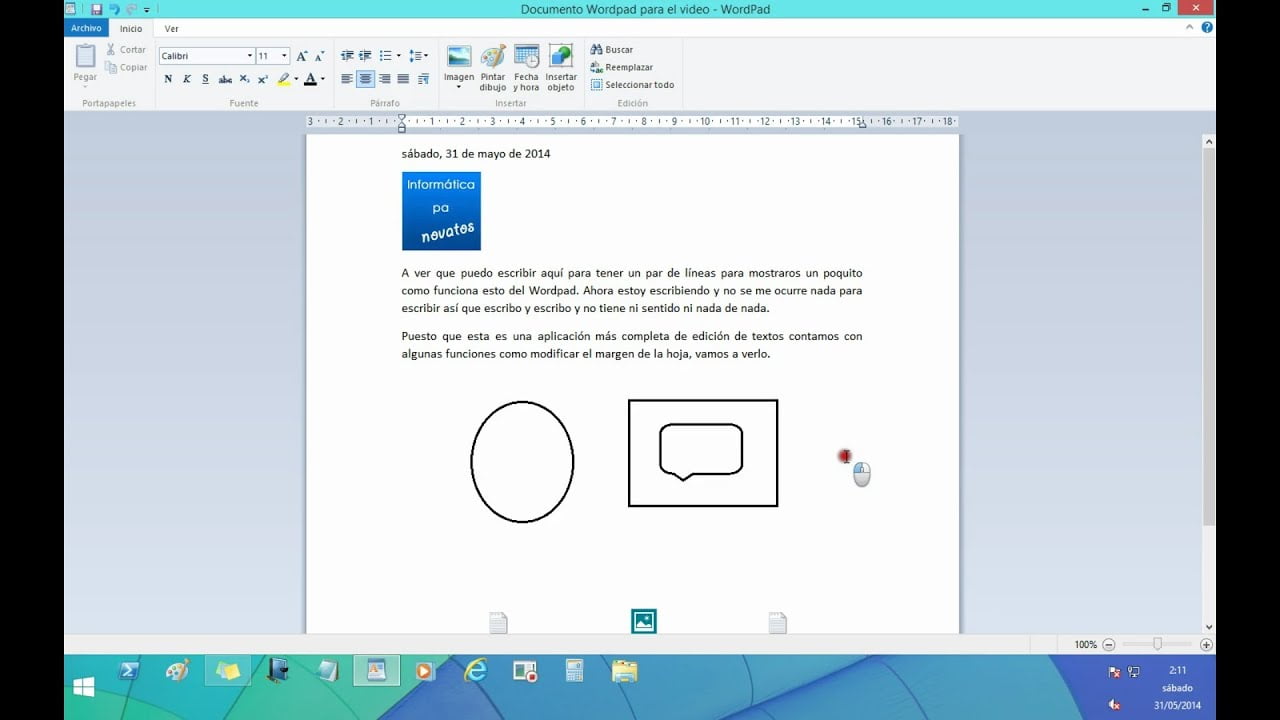1280x720 pixels.
Task: Open the Archivo menu
Action: (86, 28)
